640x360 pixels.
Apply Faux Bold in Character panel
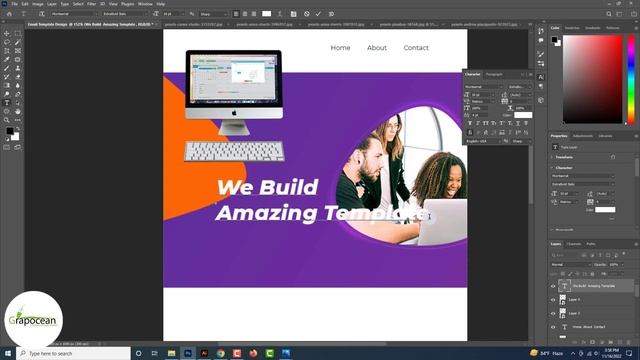[x=470, y=123]
